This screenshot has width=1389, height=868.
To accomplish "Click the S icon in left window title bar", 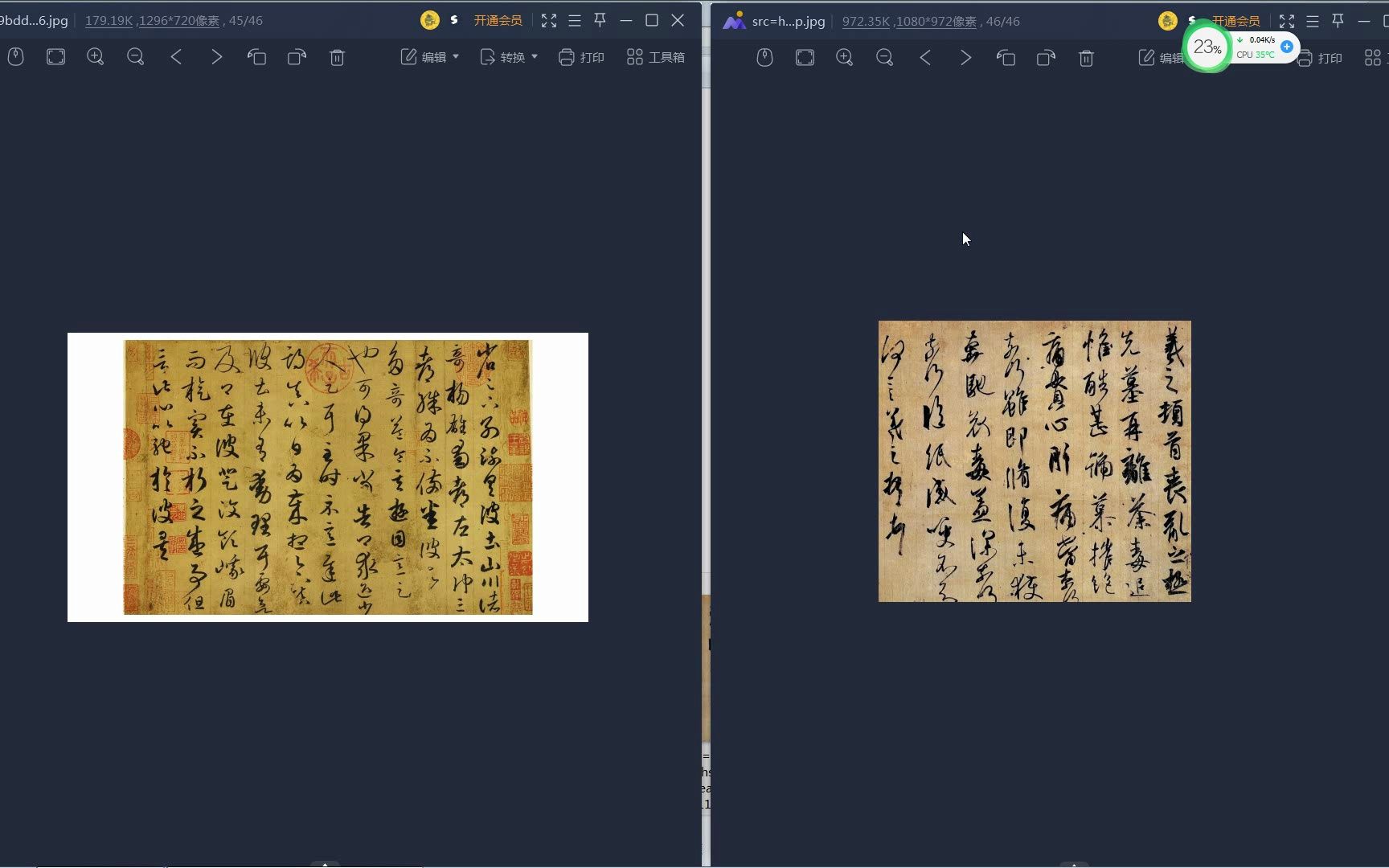I will click(454, 21).
